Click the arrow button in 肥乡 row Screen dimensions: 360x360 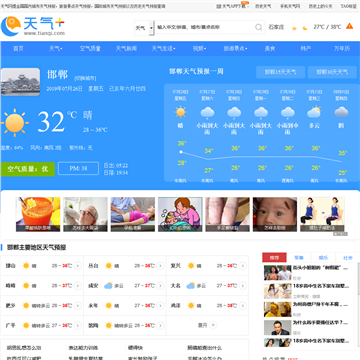click(78, 305)
